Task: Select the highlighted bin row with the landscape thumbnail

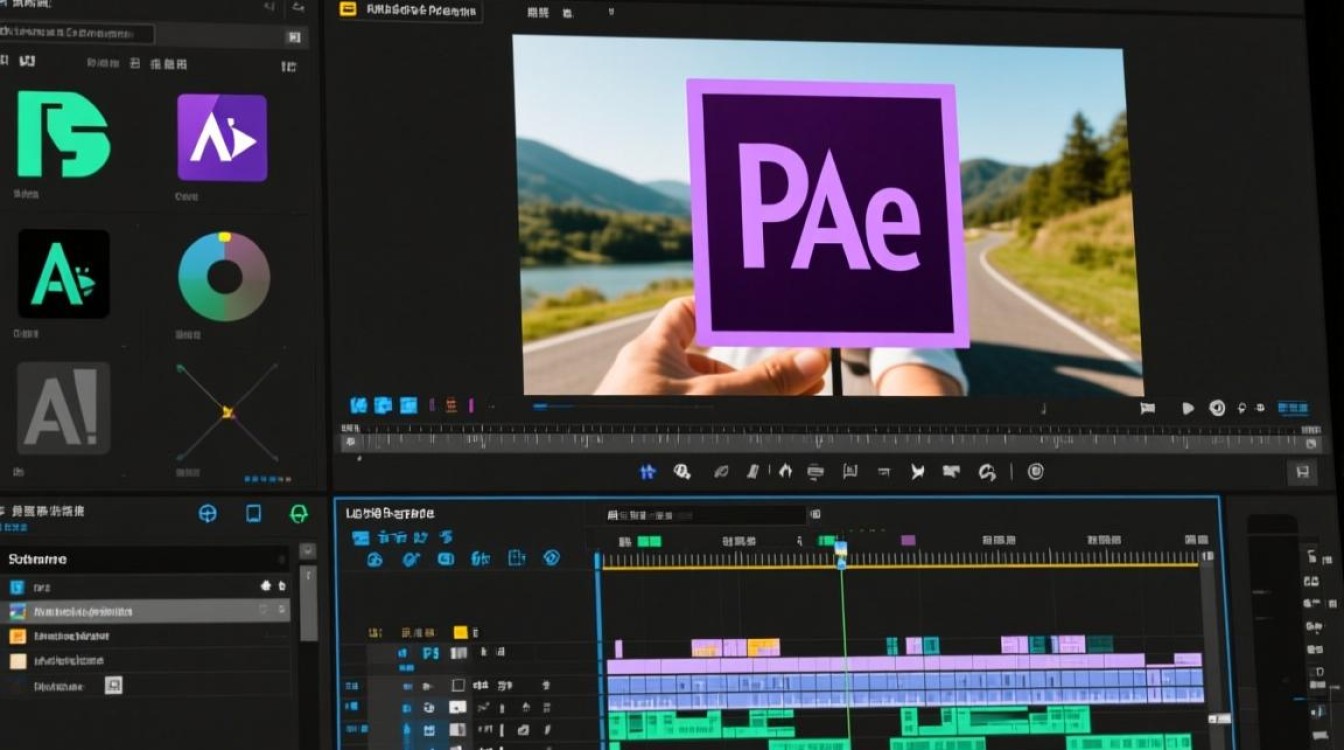Action: pos(145,611)
